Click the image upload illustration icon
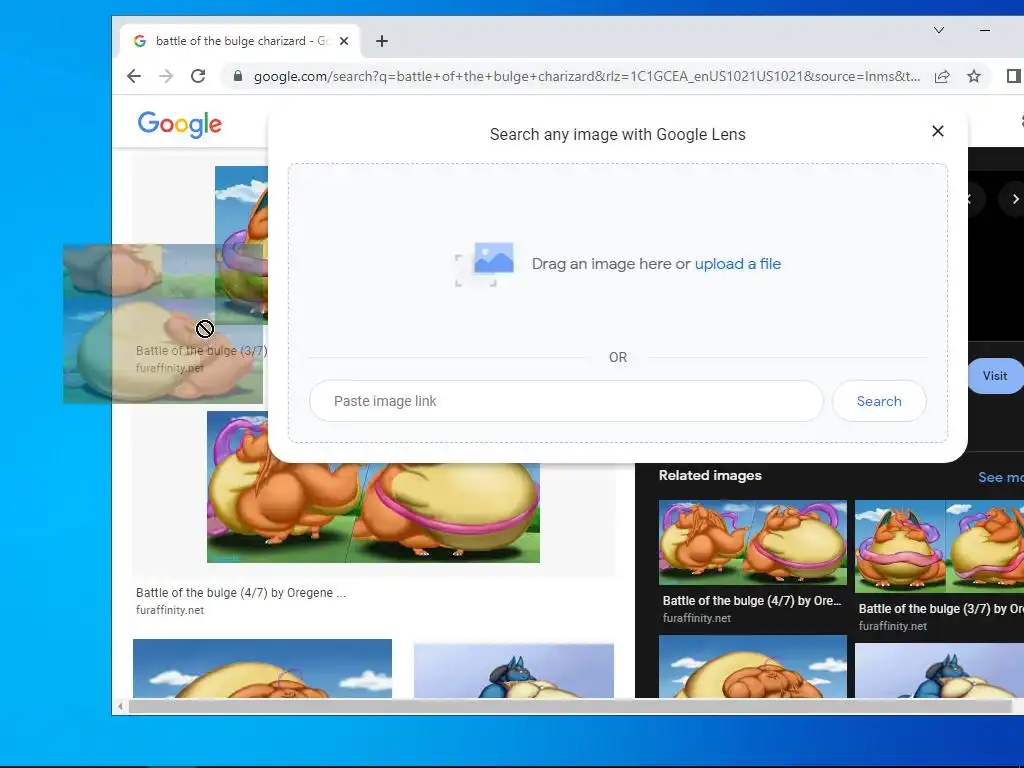Image resolution: width=1024 pixels, height=768 pixels. [x=485, y=264]
